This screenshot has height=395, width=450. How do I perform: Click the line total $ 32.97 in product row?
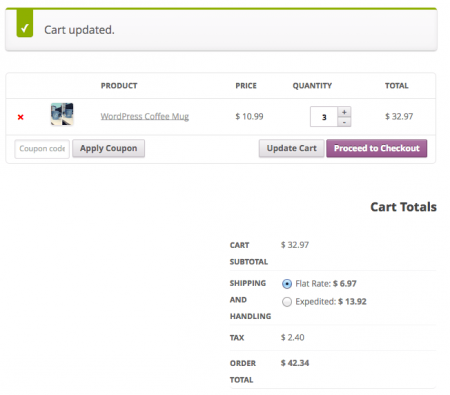399,116
